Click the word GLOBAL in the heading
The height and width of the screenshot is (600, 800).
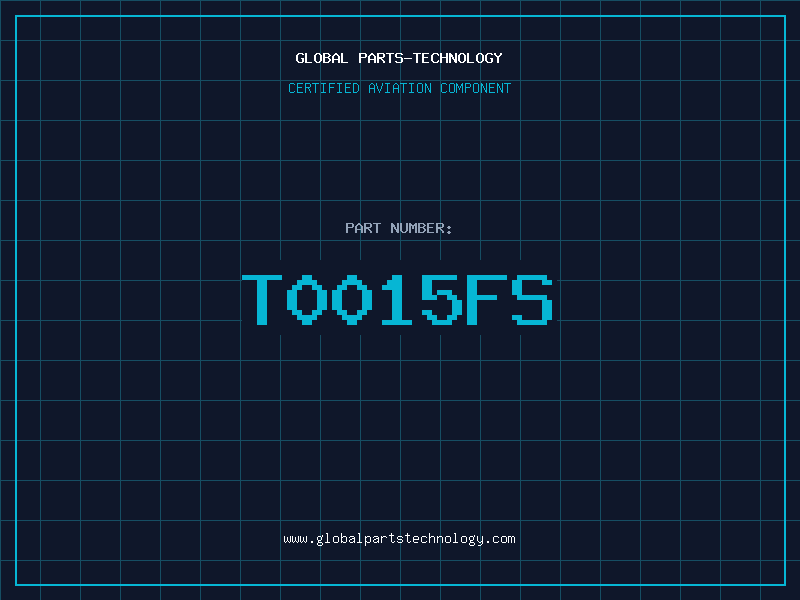322,58
